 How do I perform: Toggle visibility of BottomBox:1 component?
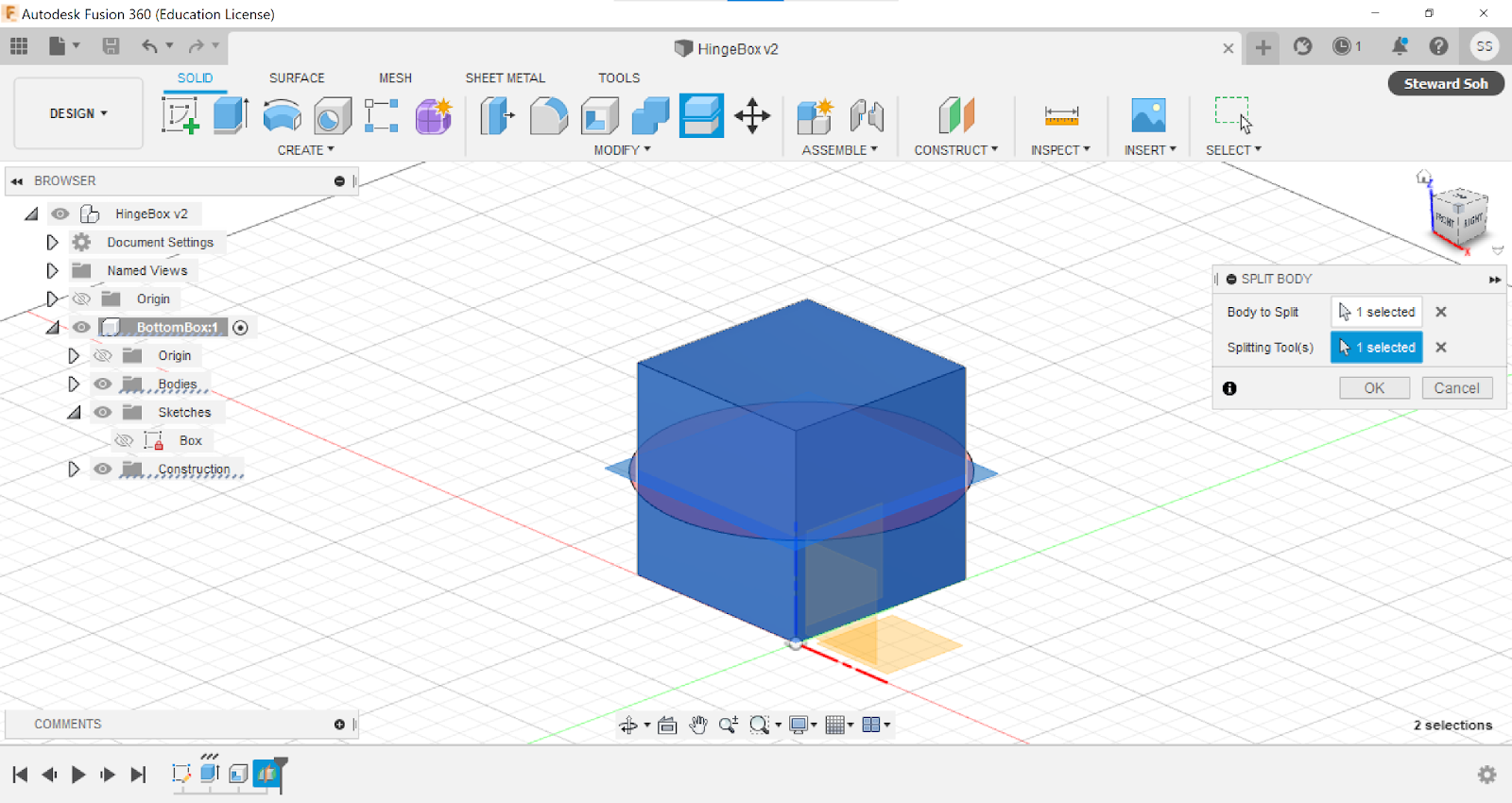coord(82,327)
